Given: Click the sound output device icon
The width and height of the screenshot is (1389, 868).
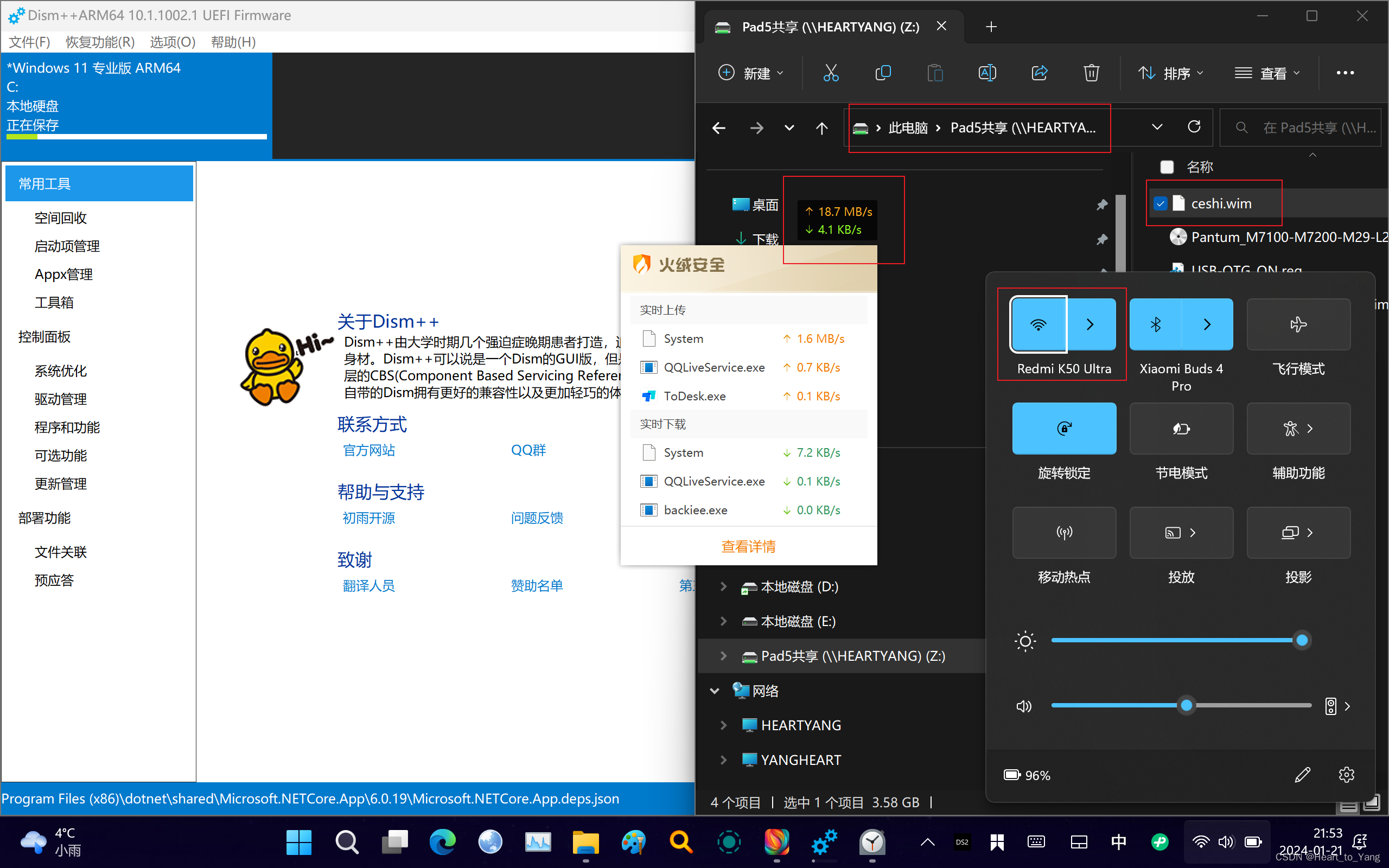Looking at the screenshot, I should (1330, 706).
